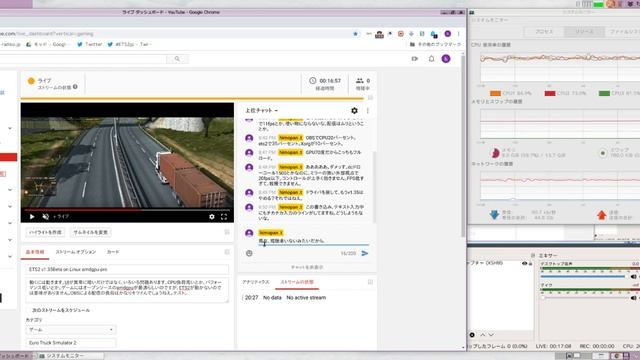The width and height of the screenshot is (640, 360).
Task: Open OBS source properties gear
Action: point(472,335)
